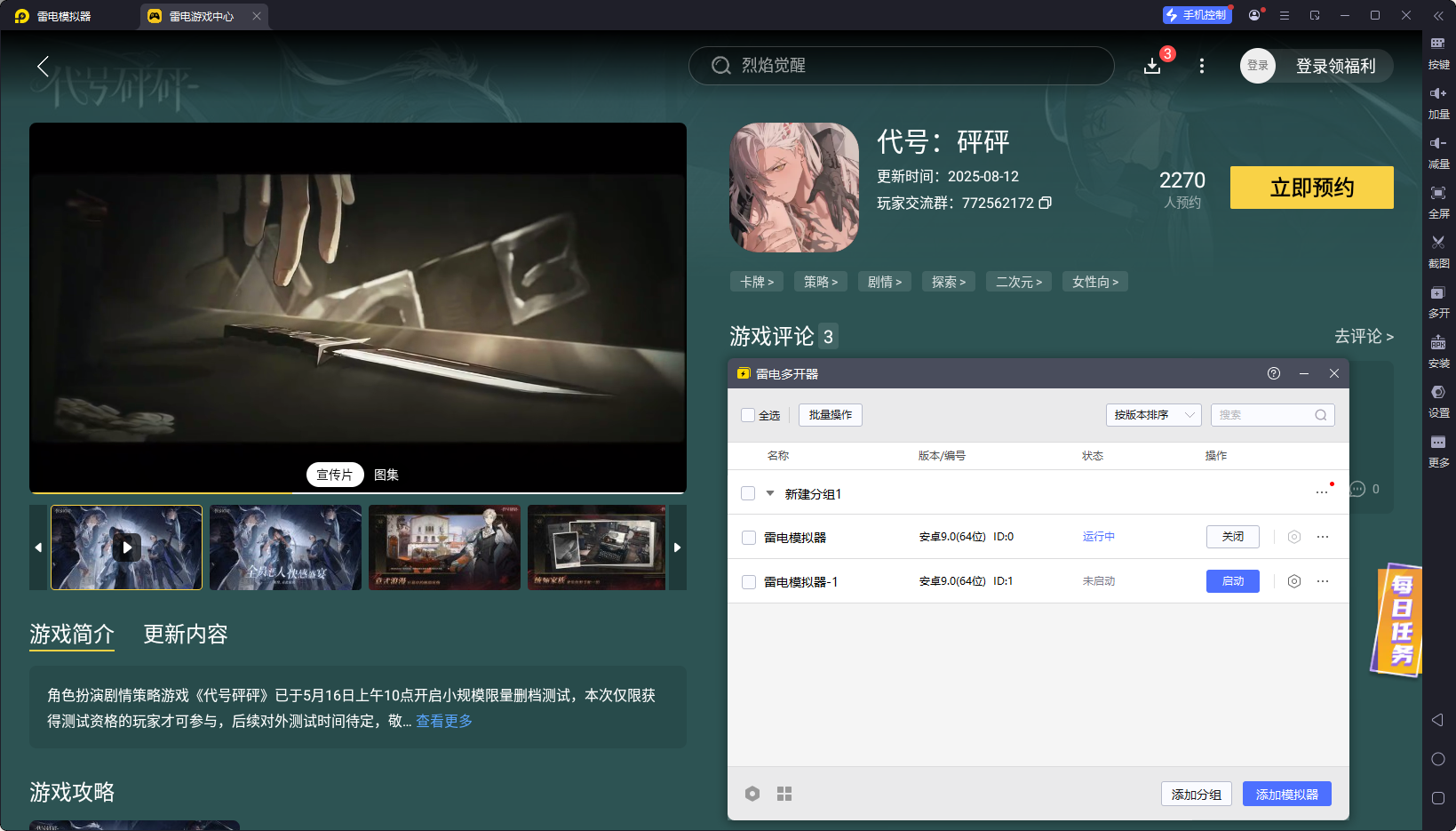The image size is (1456, 831).
Task: Click the APK install (安装) icon
Action: coord(1439,349)
